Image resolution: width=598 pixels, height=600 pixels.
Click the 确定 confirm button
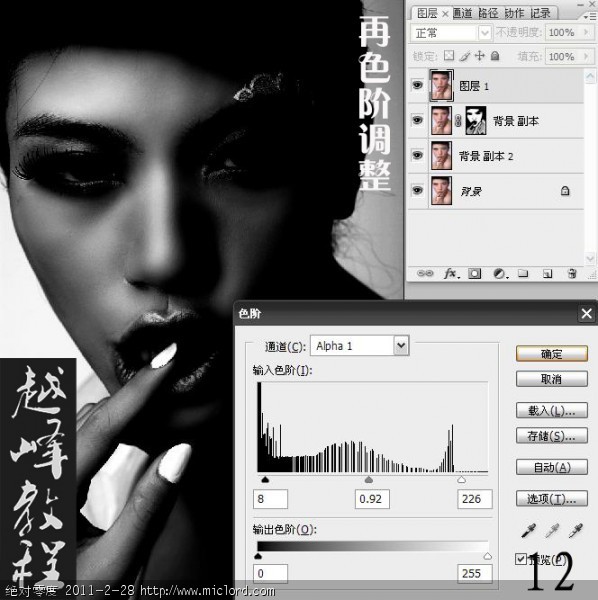[551, 354]
